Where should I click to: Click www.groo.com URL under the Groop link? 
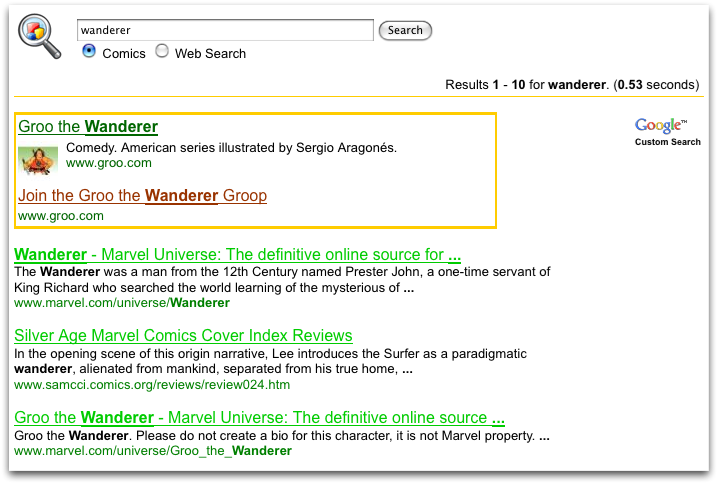61,215
